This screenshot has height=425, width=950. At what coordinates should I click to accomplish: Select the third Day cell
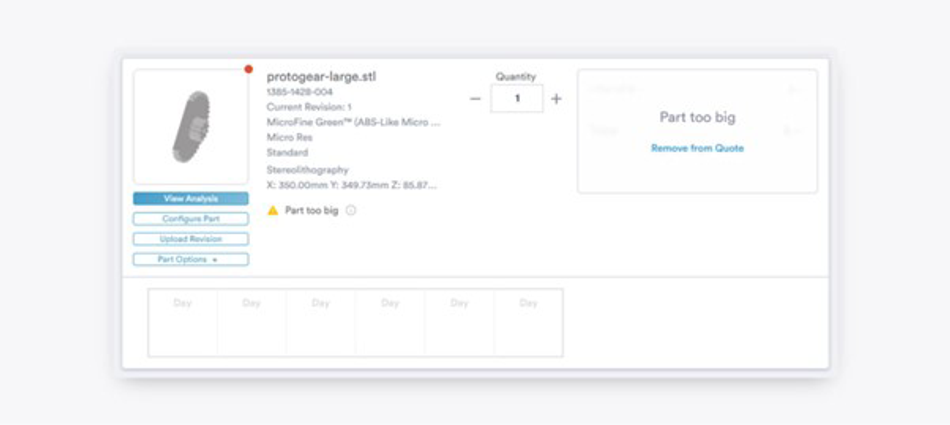321,323
